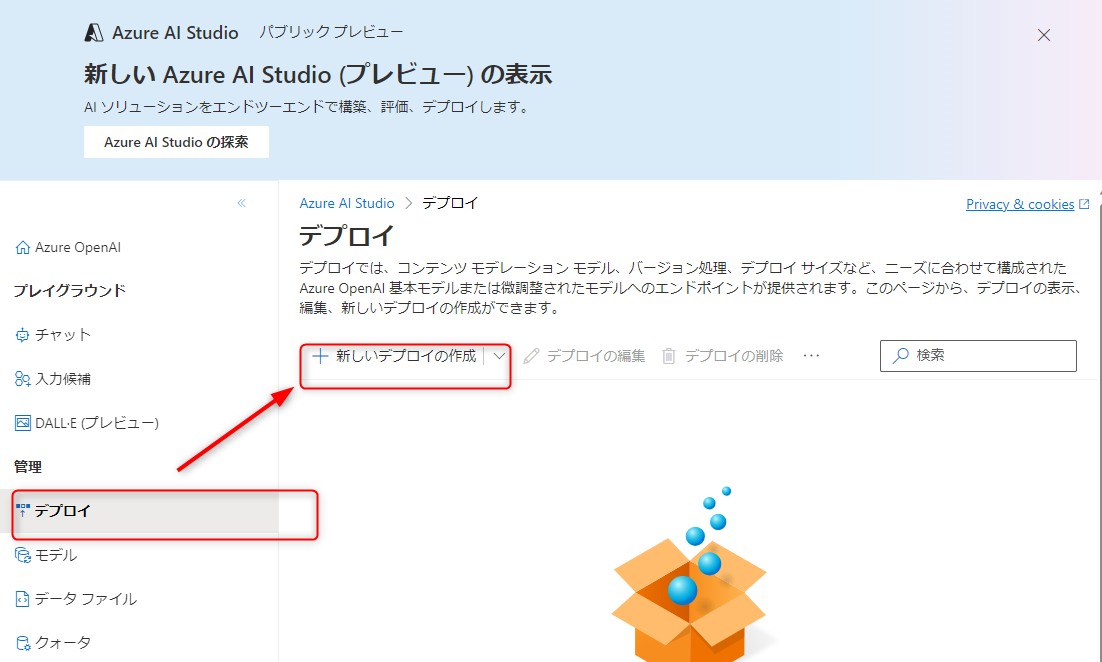Image resolution: width=1102 pixels, height=662 pixels.
Task: Open Azure OpenAI home in sidebar
Action: 67,247
